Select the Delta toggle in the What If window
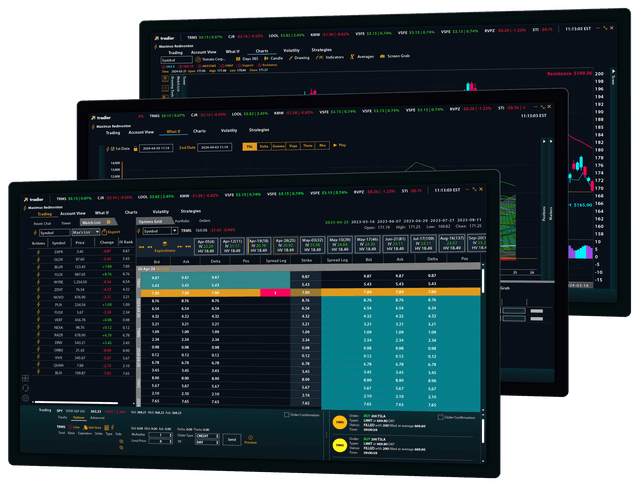The width and height of the screenshot is (639, 486). coord(264,147)
